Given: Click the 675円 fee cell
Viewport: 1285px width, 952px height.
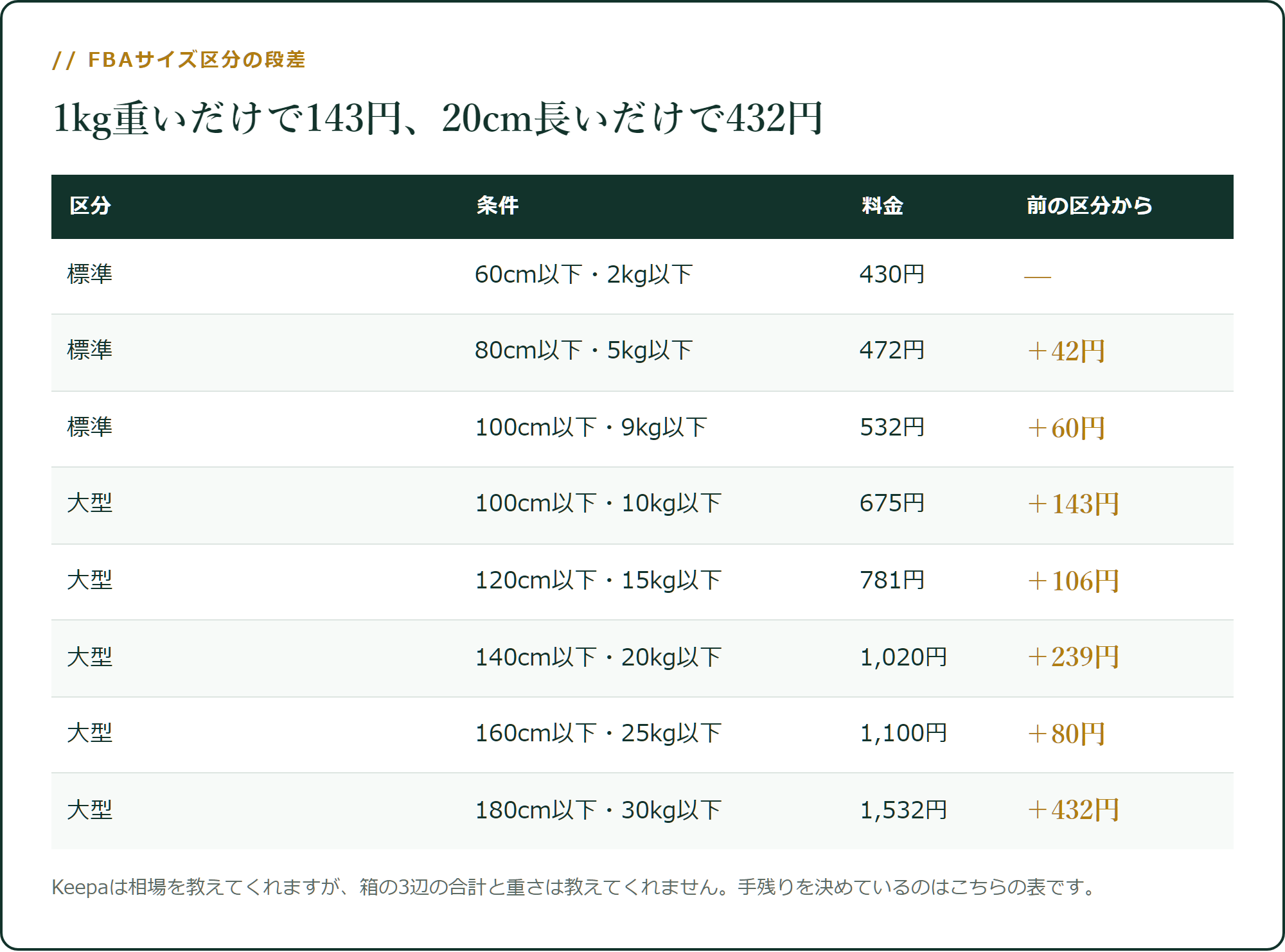Looking at the screenshot, I should [x=892, y=504].
